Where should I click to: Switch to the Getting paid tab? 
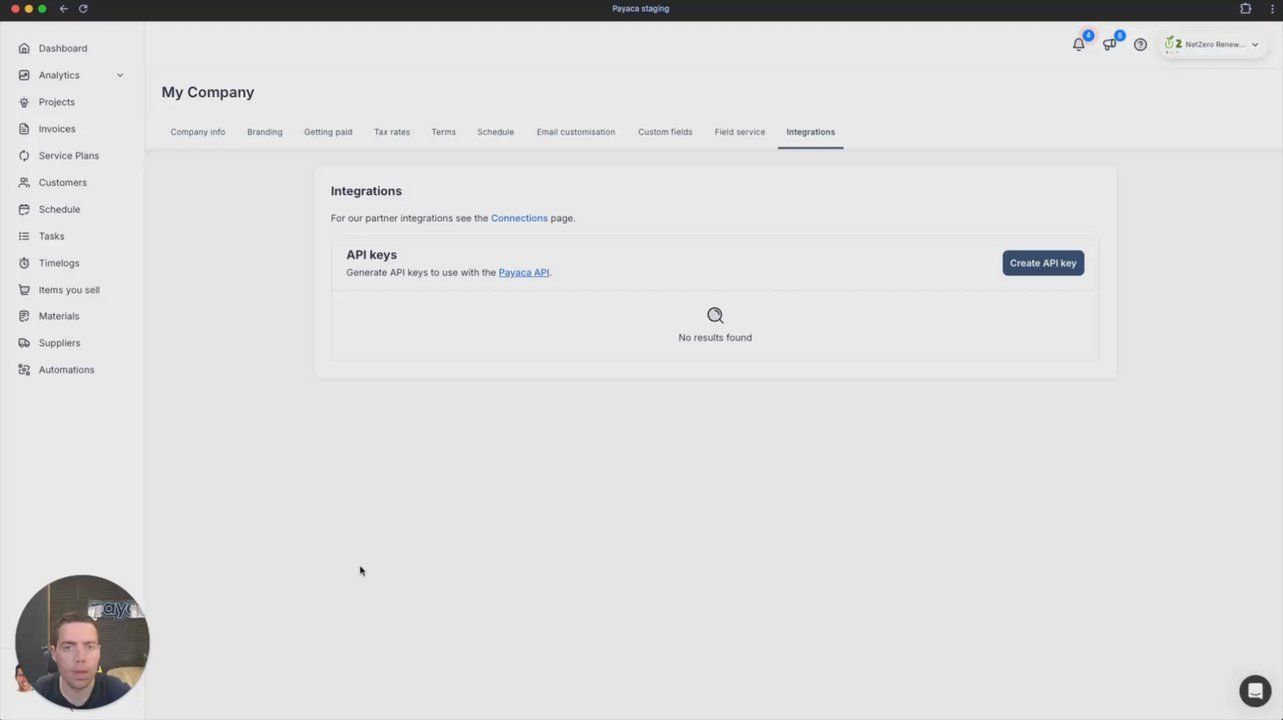328,132
